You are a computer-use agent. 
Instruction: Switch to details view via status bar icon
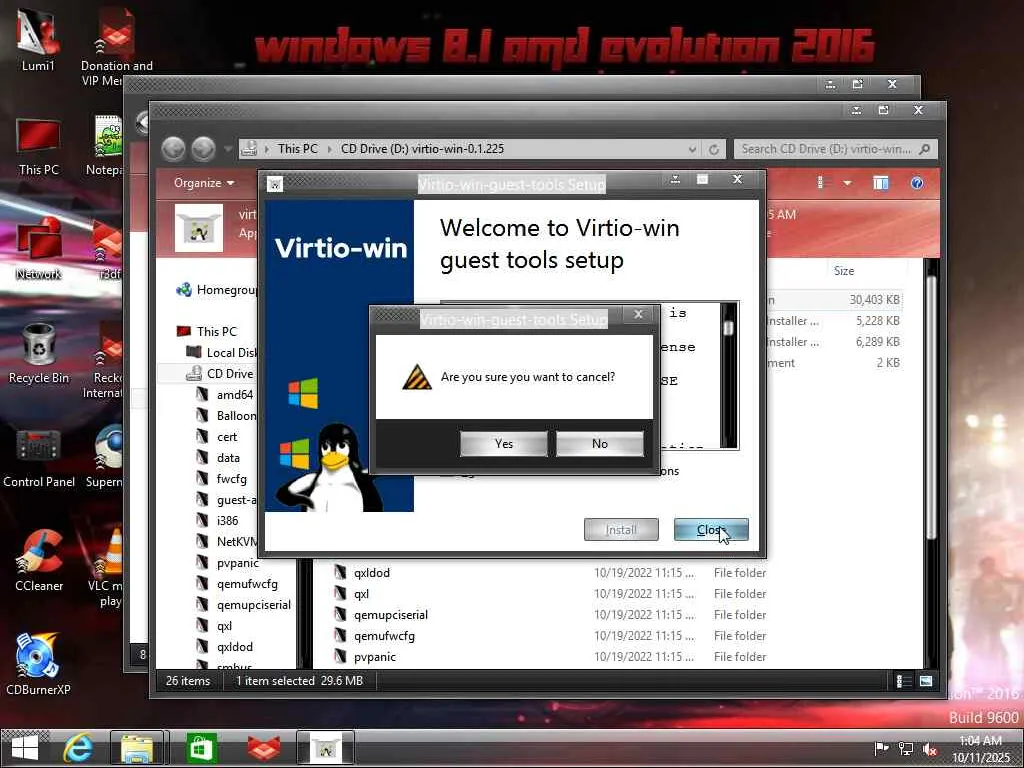pos(904,681)
